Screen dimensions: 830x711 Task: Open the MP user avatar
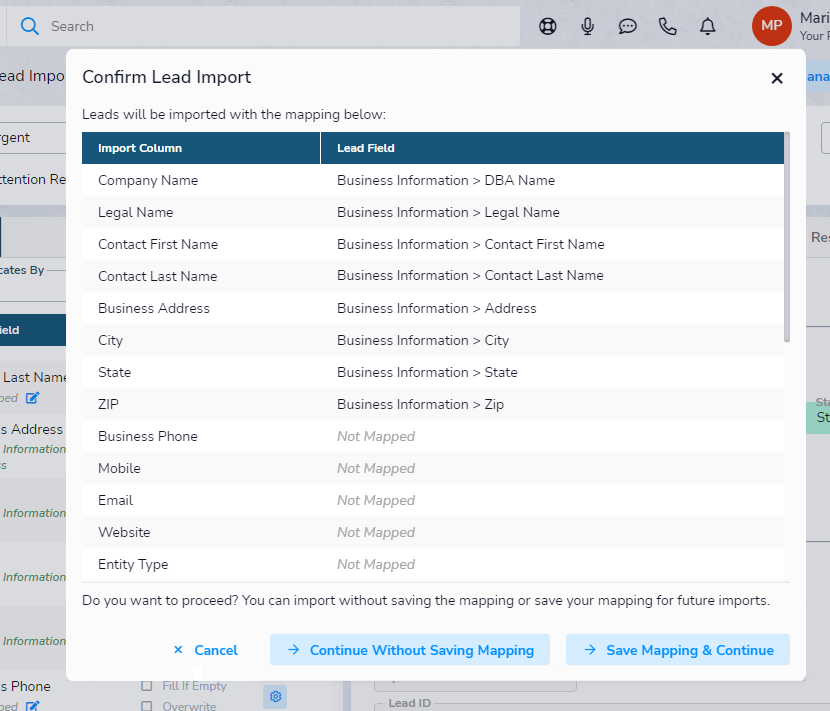(771, 26)
